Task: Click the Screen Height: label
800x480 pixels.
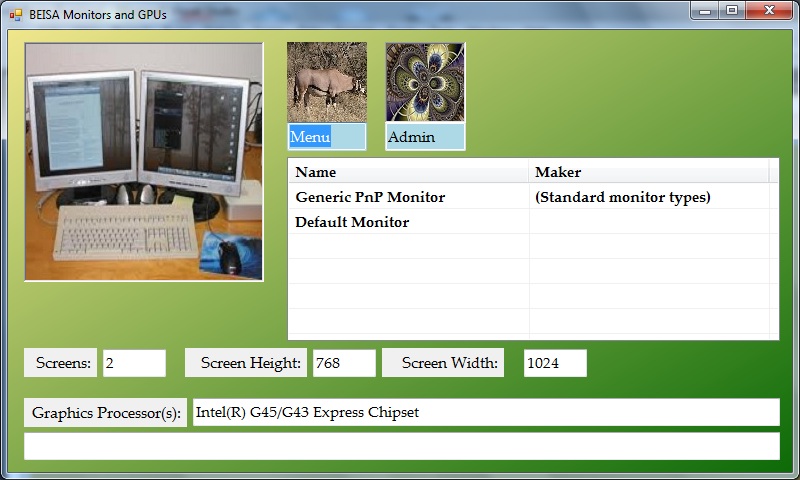Action: pos(246,363)
